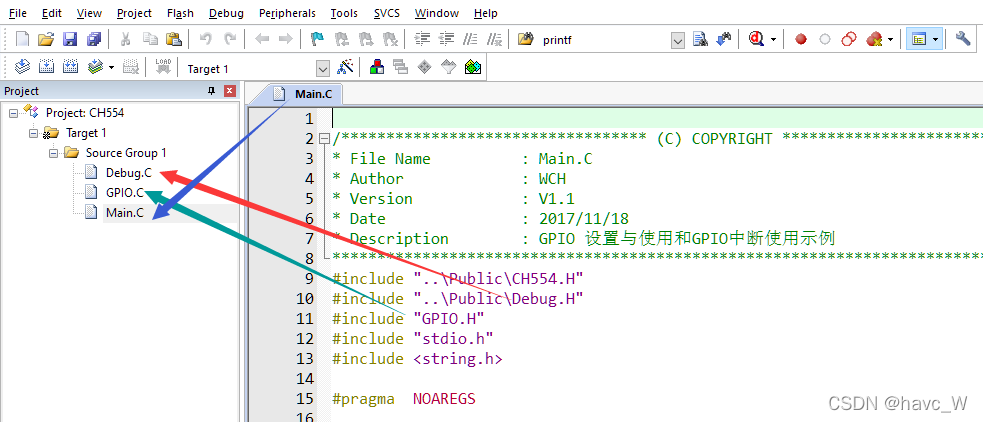Collapse the Project: CH554 tree node
Viewport: 983px width, 422px height.
[13, 113]
